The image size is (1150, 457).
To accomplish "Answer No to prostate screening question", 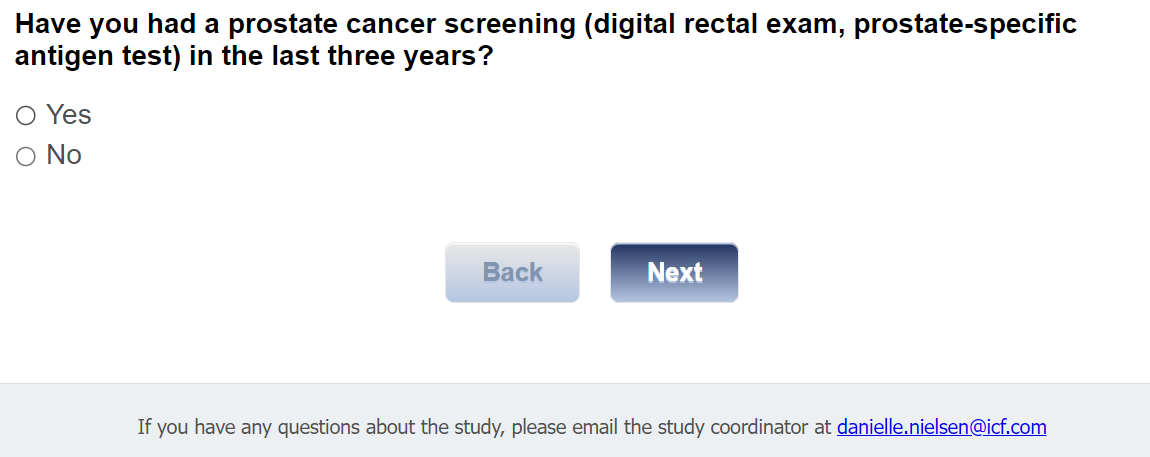I will click(x=26, y=156).
